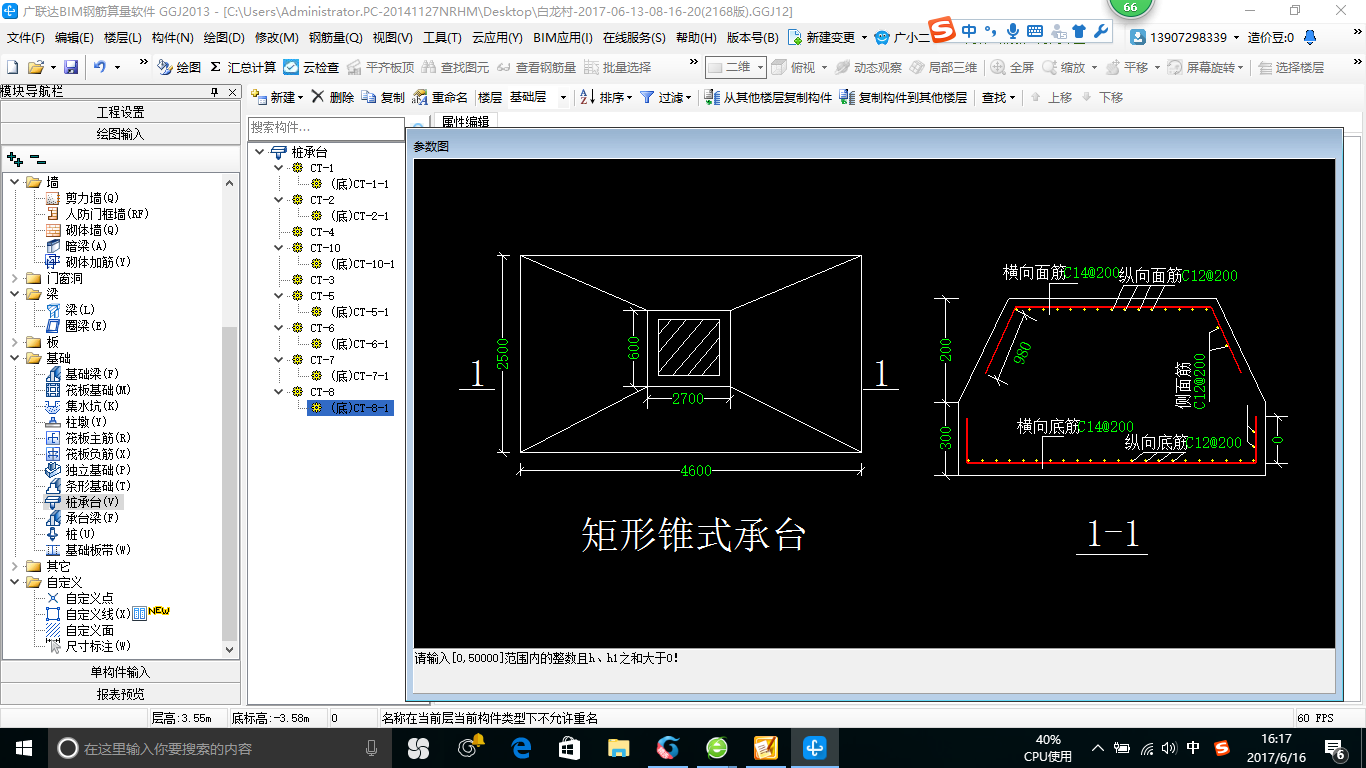The width and height of the screenshot is (1366, 768).
Task: Click the Save disk icon
Action: point(71,67)
